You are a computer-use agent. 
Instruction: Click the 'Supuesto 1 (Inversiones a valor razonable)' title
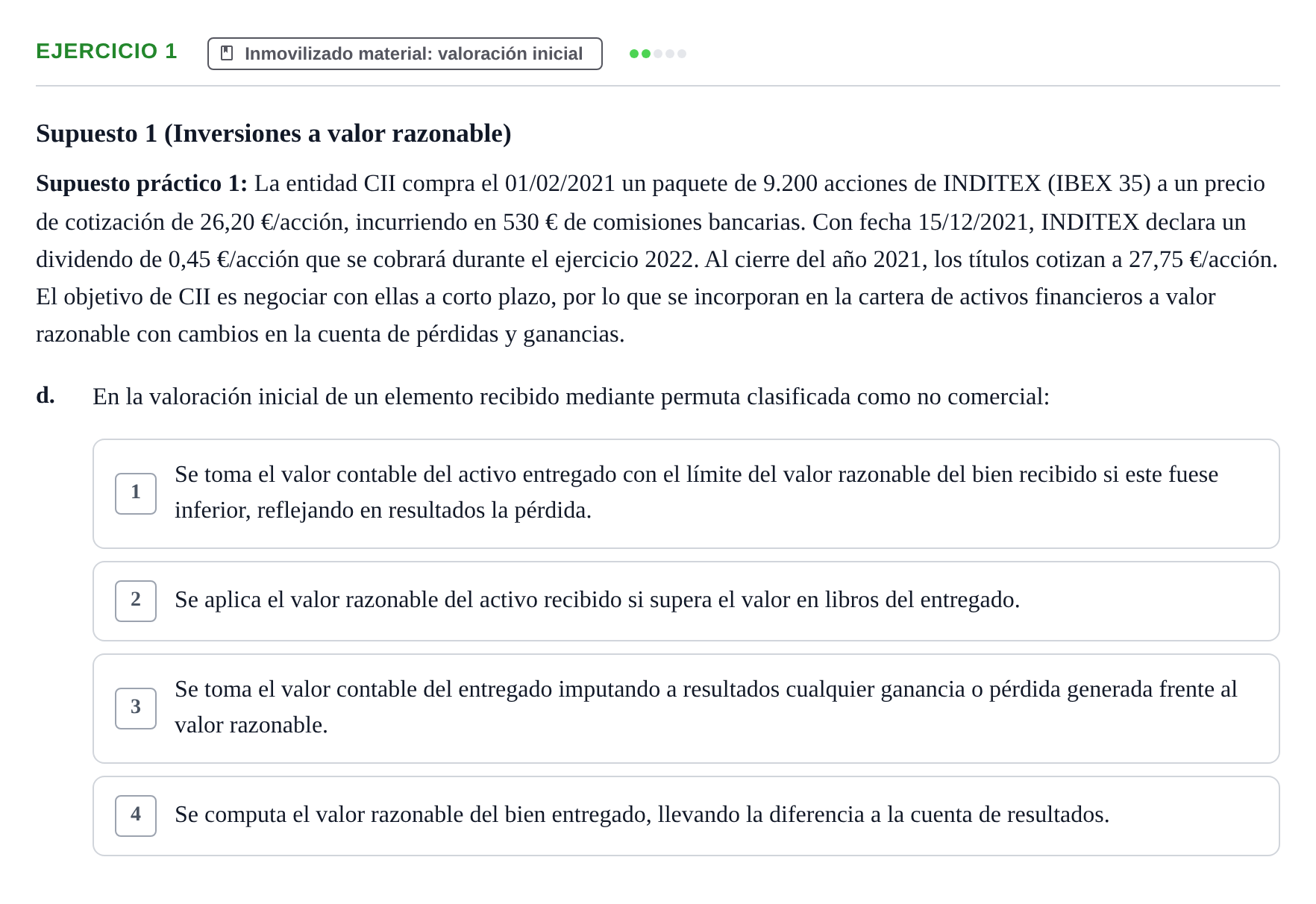[x=274, y=134]
